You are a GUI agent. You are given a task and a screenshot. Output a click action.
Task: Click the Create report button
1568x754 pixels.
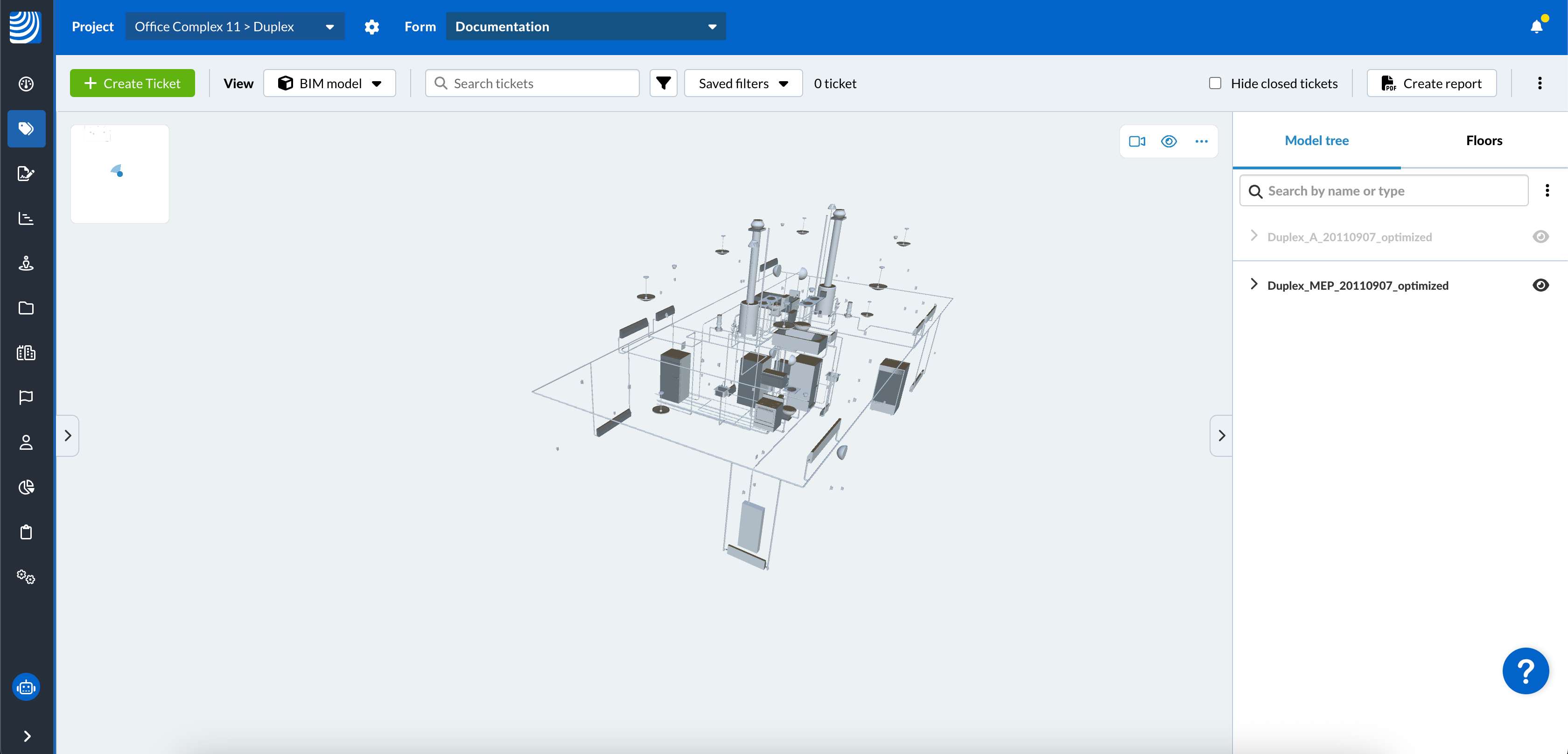tap(1431, 84)
